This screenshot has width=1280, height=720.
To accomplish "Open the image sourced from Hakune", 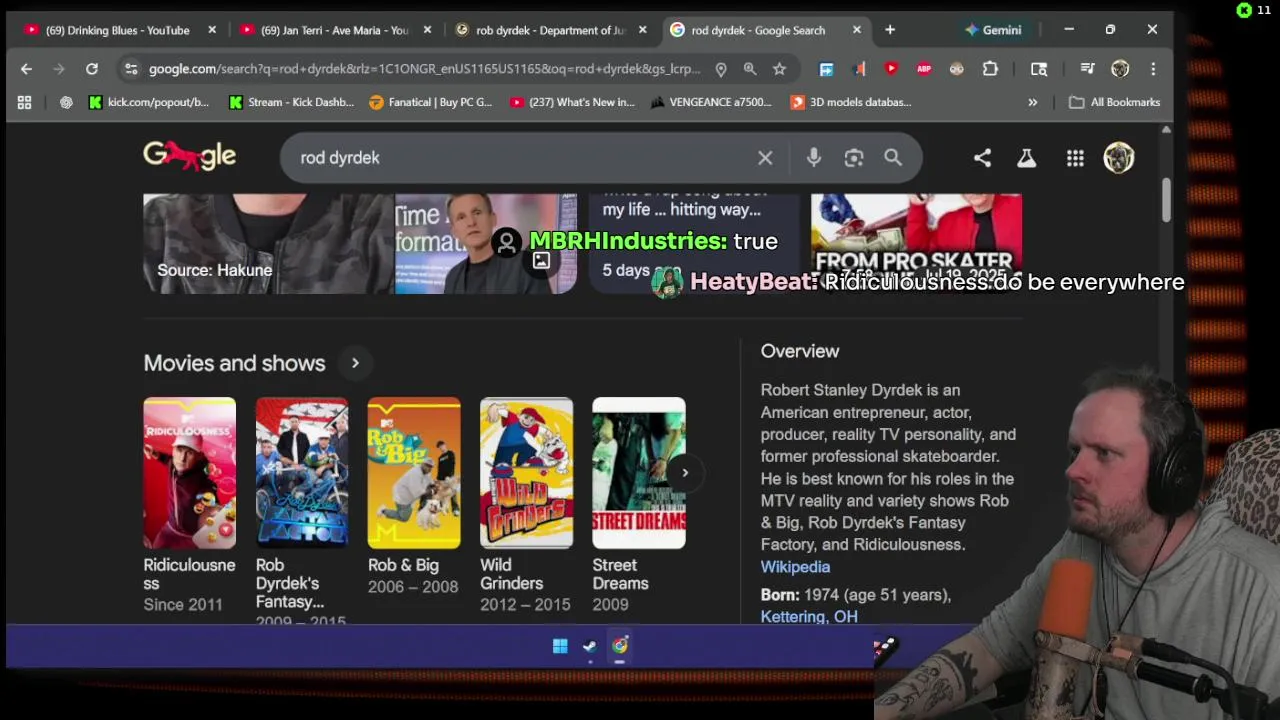I will pyautogui.click(x=268, y=244).
